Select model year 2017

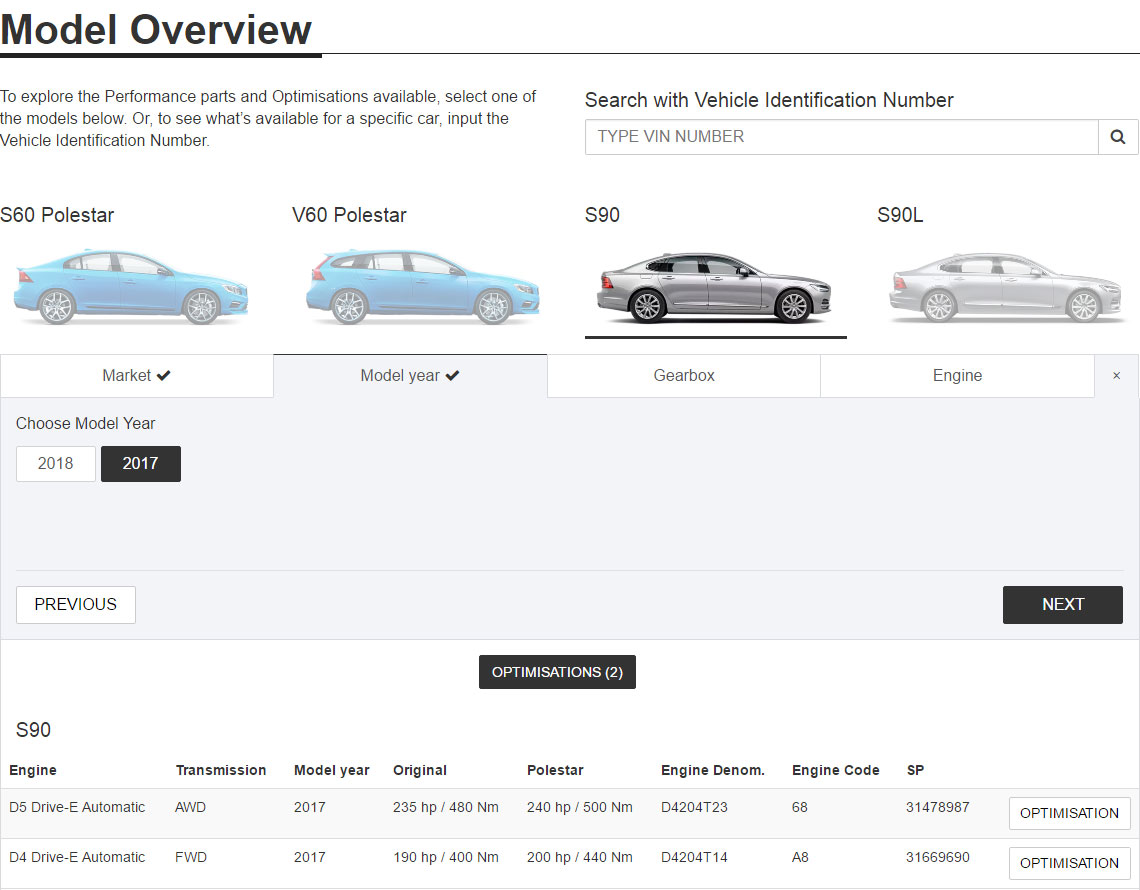(x=141, y=464)
